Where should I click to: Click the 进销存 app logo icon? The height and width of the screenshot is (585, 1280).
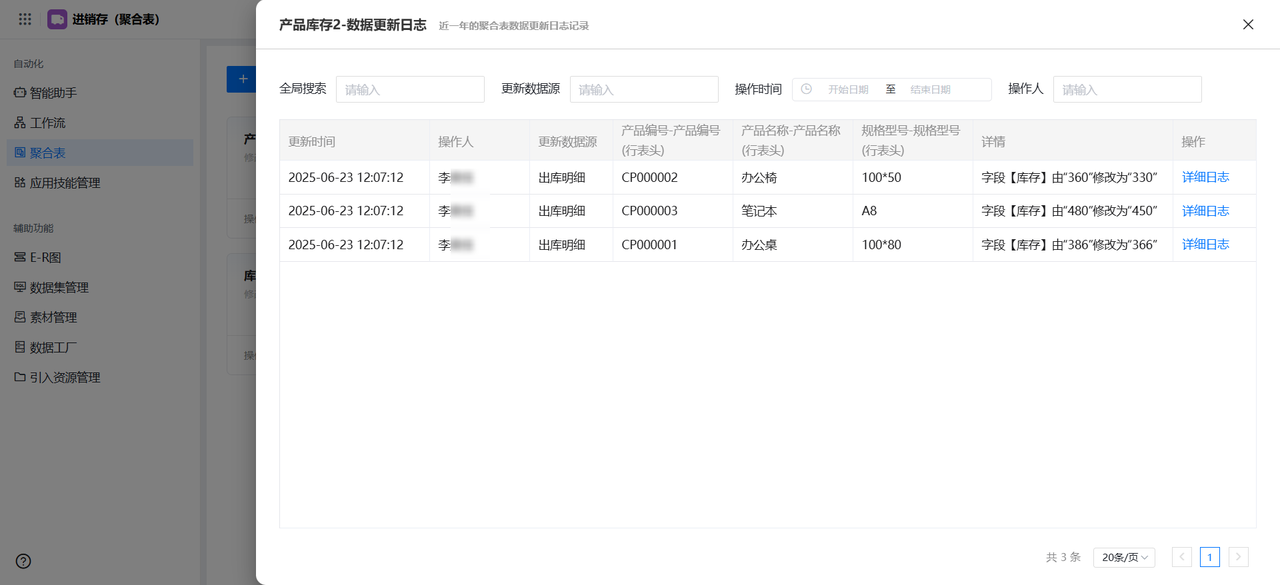coord(57,19)
